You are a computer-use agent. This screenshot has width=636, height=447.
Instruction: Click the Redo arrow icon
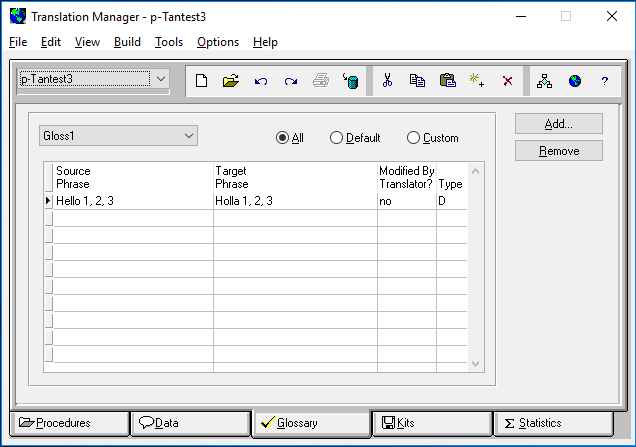pos(291,81)
